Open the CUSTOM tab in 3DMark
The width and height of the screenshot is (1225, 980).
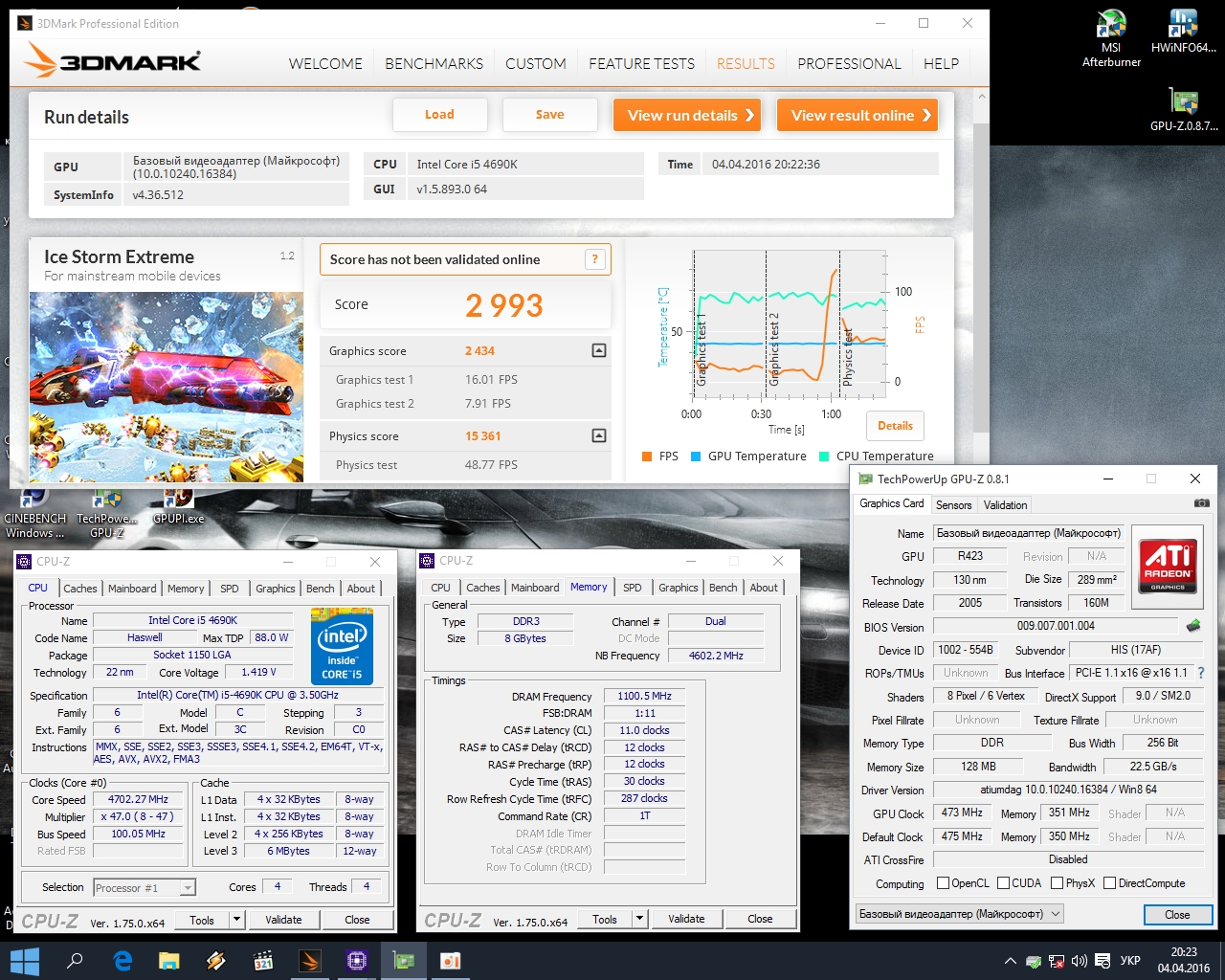(x=536, y=63)
